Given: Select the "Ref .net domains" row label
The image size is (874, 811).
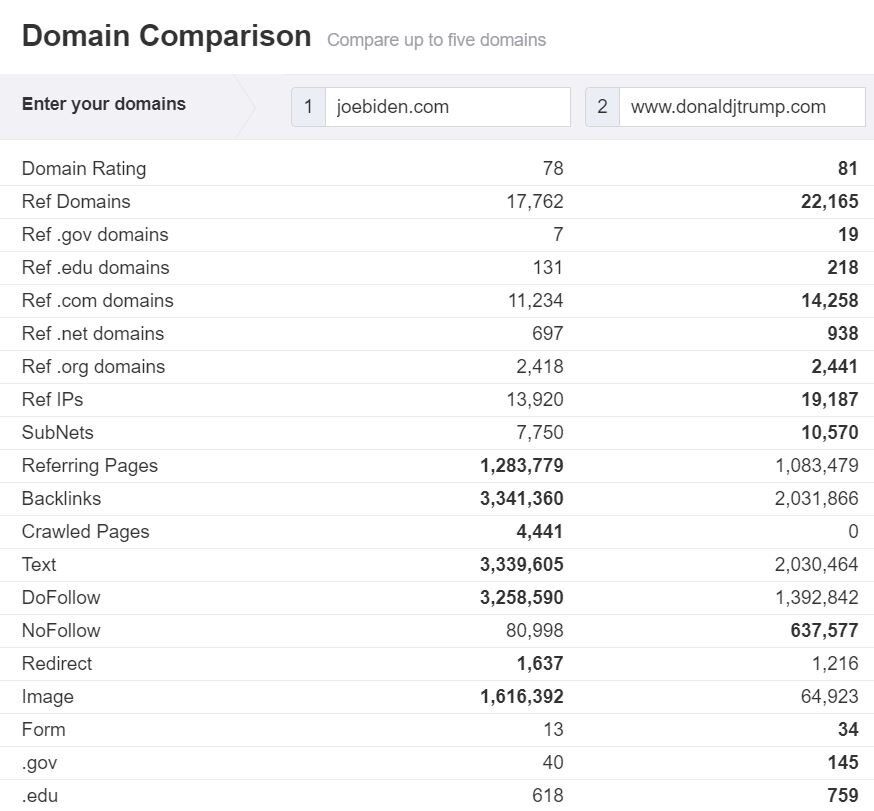Looking at the screenshot, I should (x=93, y=333).
